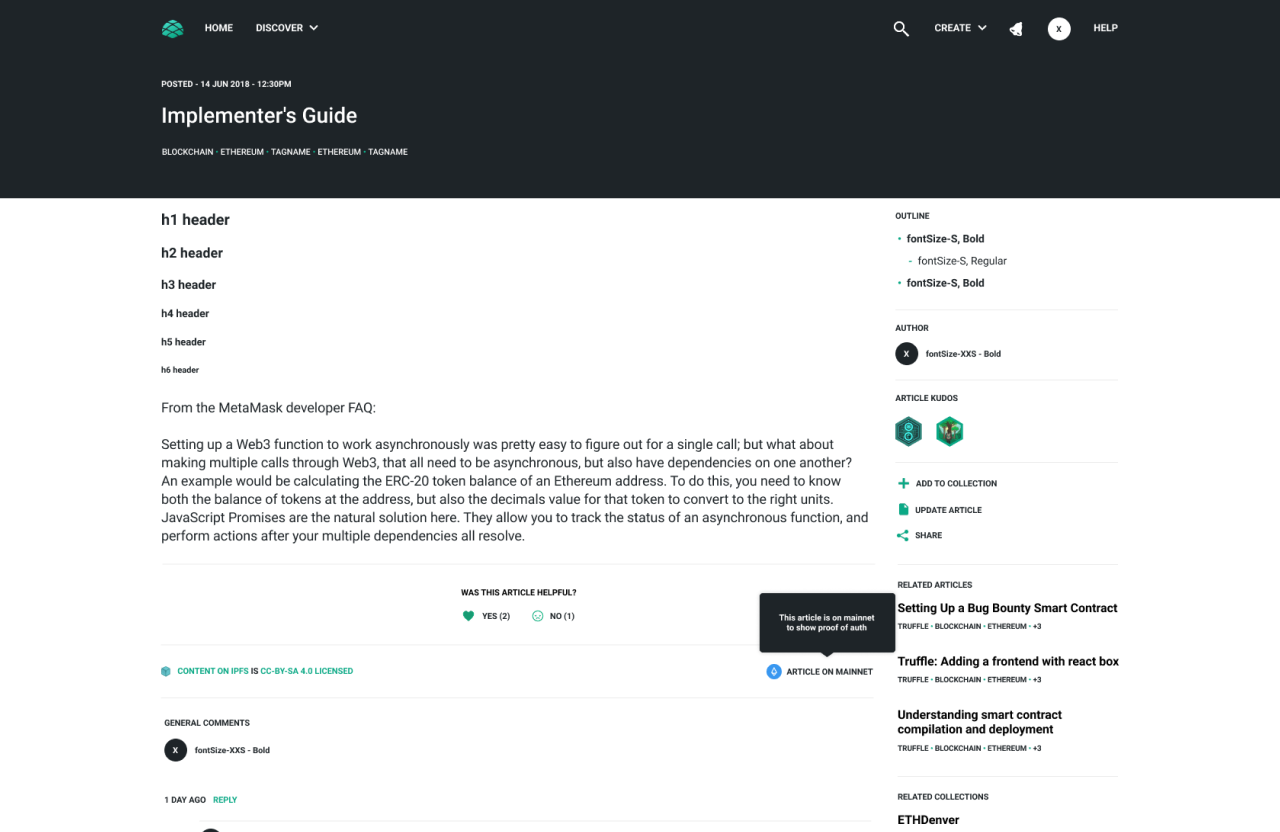Open the Create dropdown menu
The height and width of the screenshot is (832, 1280).
pos(960,28)
